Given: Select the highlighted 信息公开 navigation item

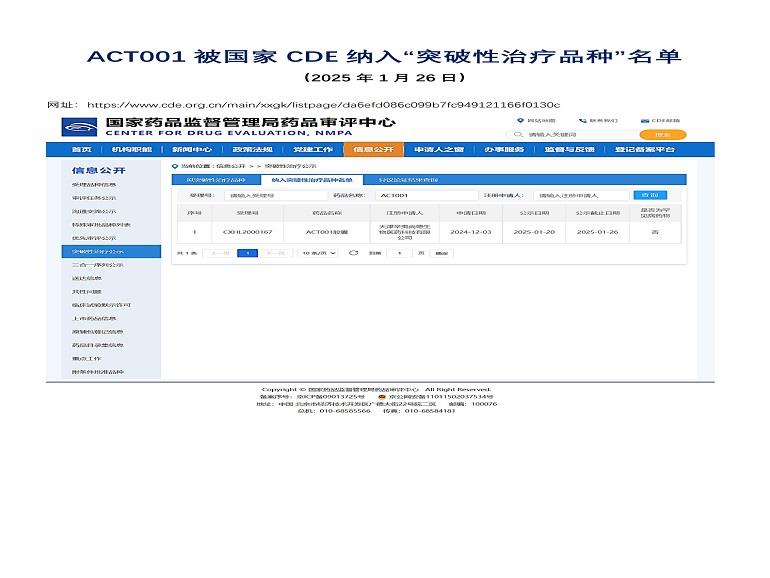Looking at the screenshot, I should pyautogui.click(x=373, y=149).
